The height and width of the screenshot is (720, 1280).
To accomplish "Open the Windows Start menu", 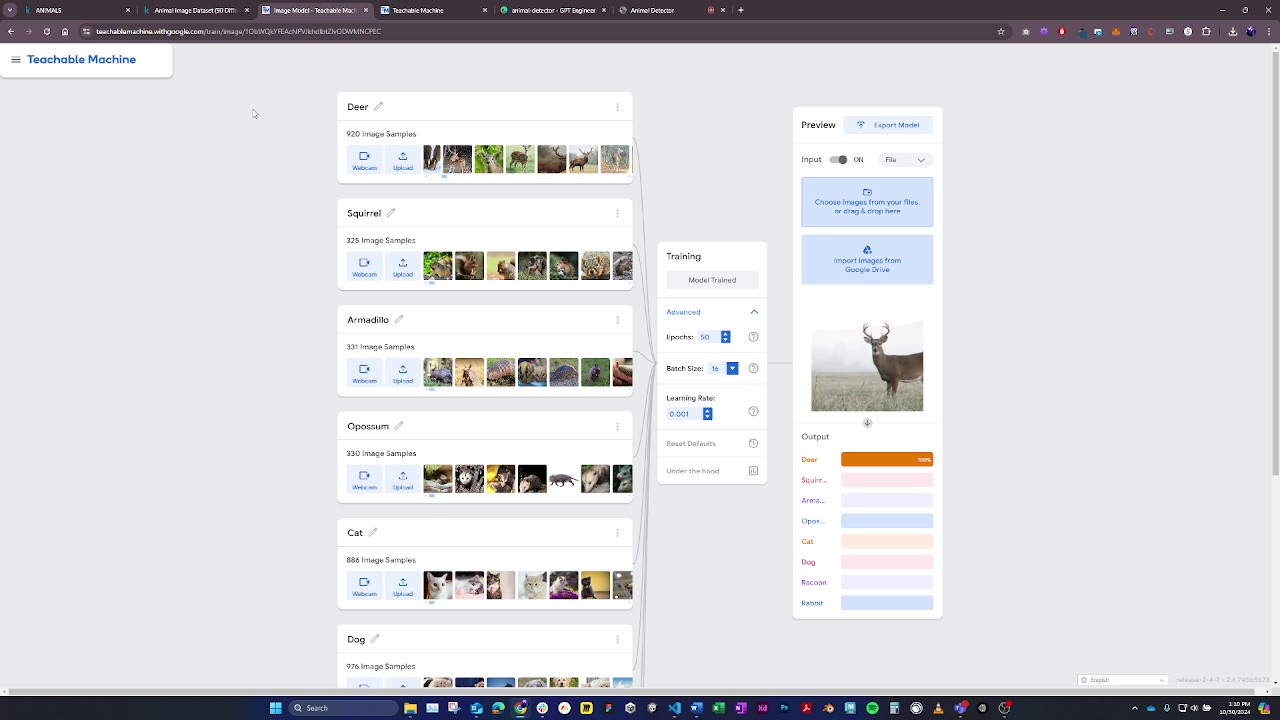I will [276, 708].
